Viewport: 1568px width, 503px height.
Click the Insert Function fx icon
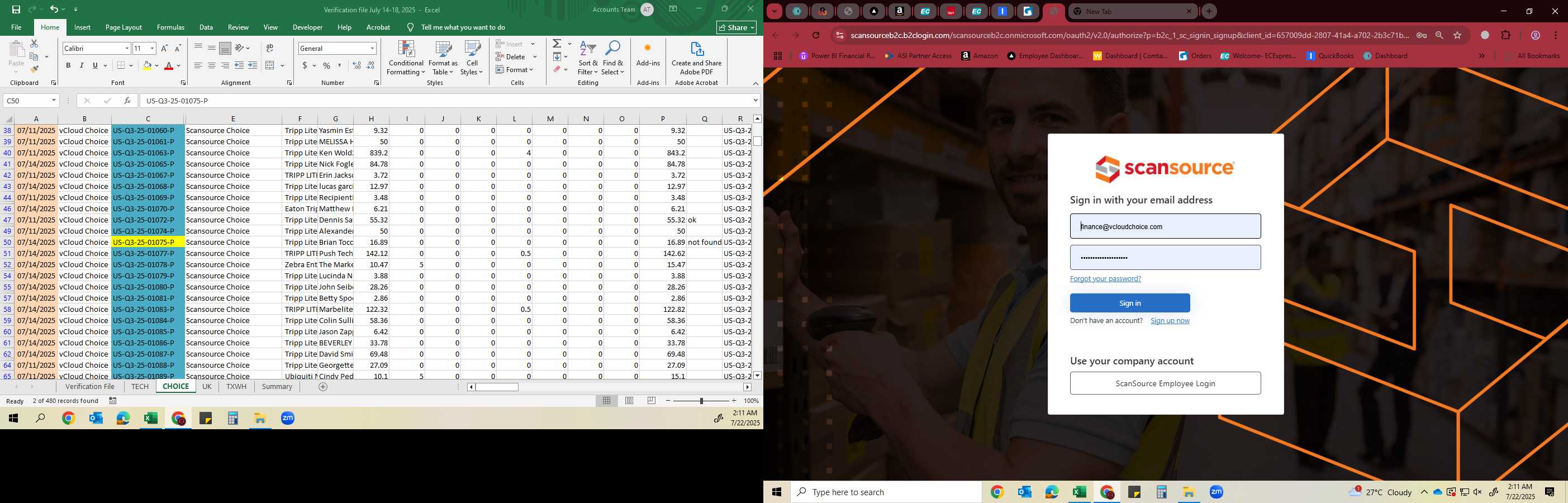click(x=127, y=101)
